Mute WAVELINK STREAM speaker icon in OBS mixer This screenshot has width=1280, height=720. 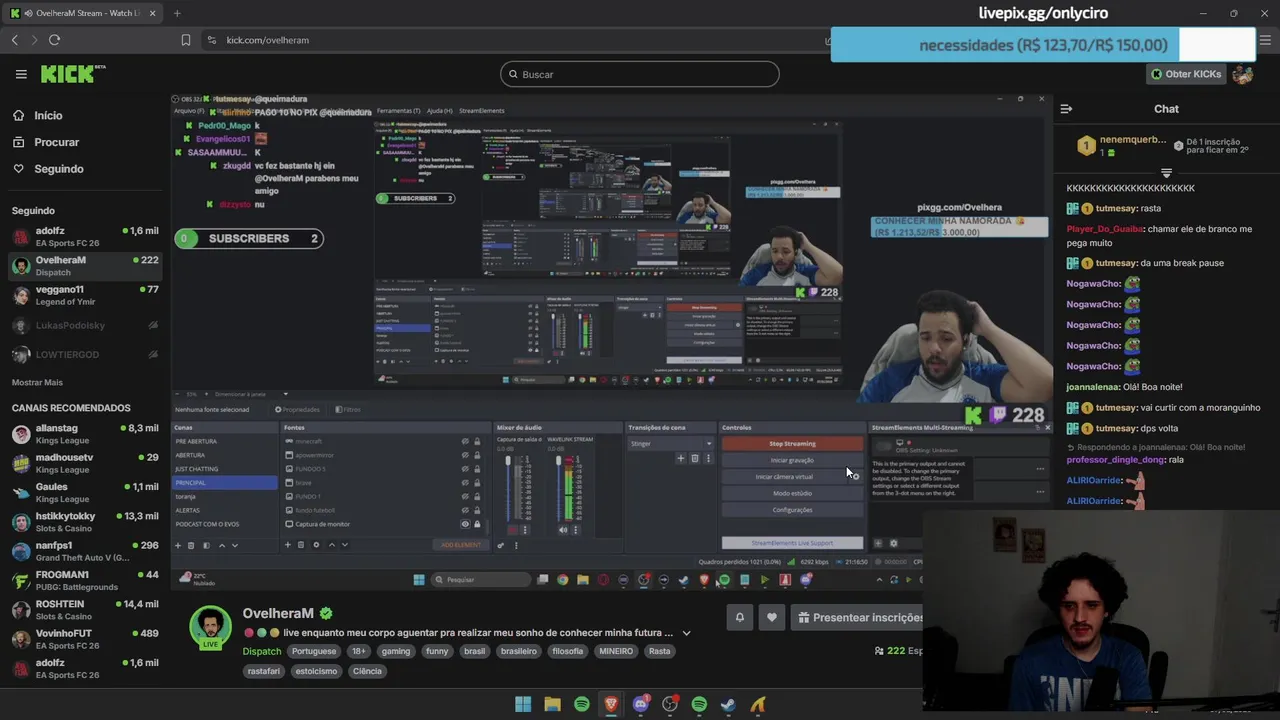point(563,530)
